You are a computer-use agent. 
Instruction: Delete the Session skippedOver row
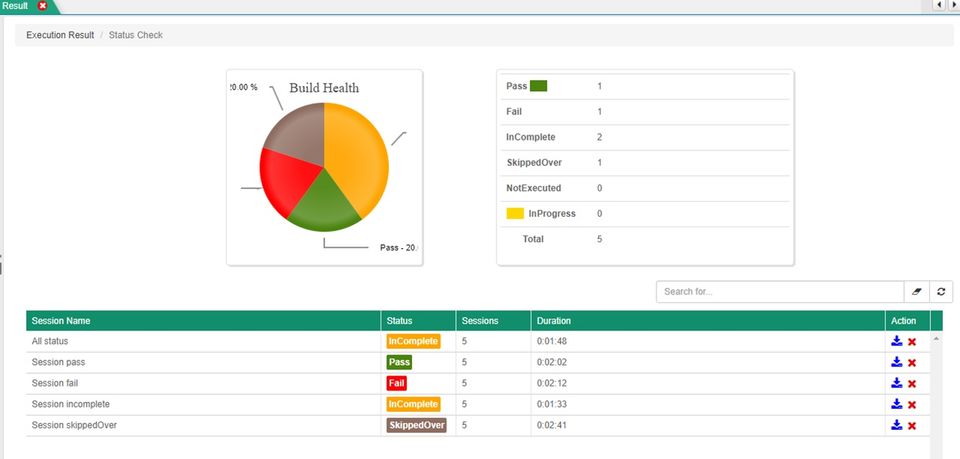click(912, 426)
